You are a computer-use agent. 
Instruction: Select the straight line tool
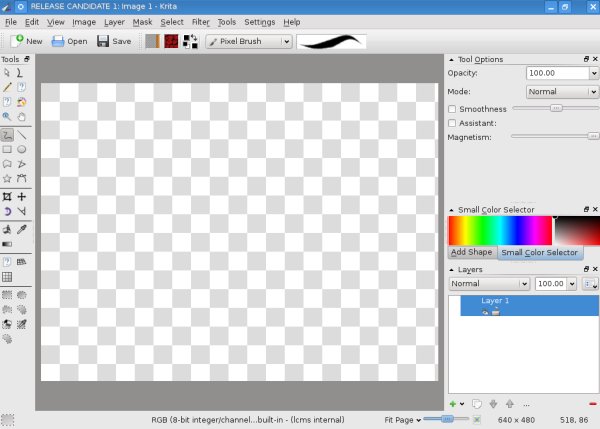(x=22, y=135)
